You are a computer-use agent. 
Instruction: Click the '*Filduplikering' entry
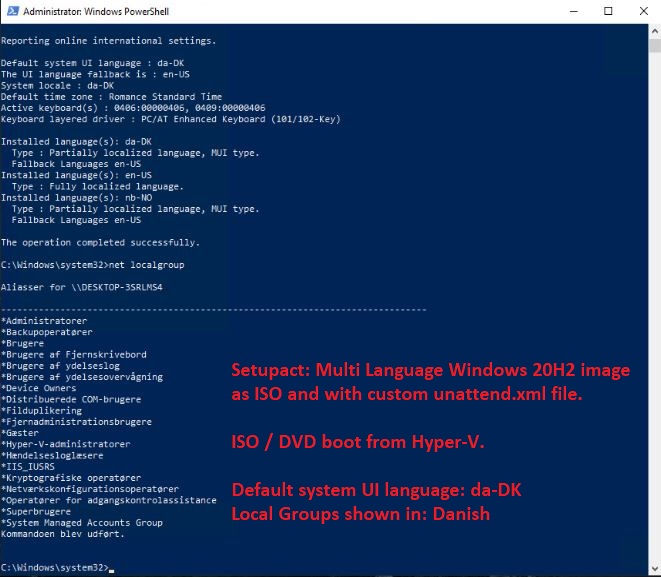[41, 411]
